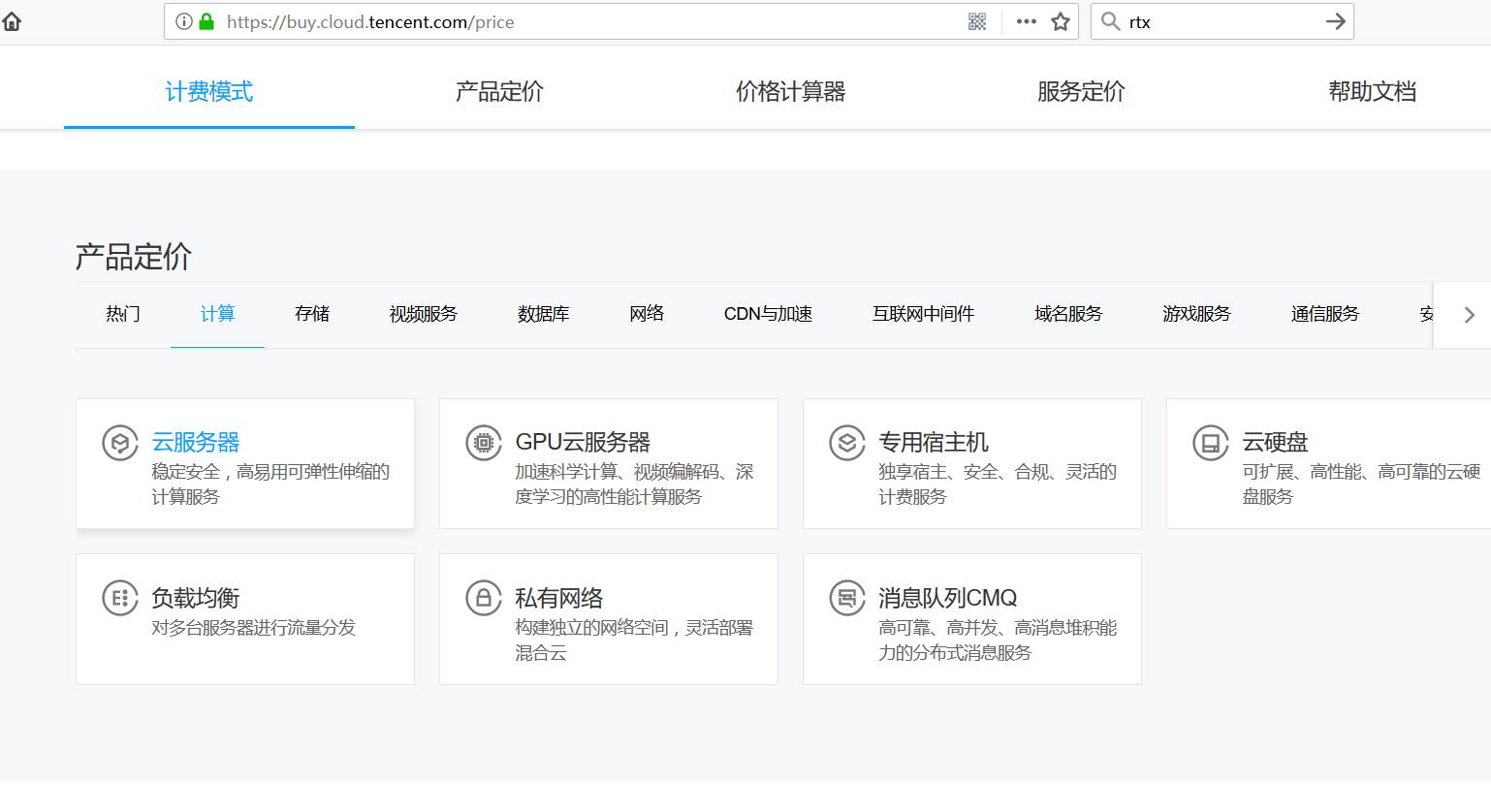Click the GPU云服务器 chip icon

483,442
